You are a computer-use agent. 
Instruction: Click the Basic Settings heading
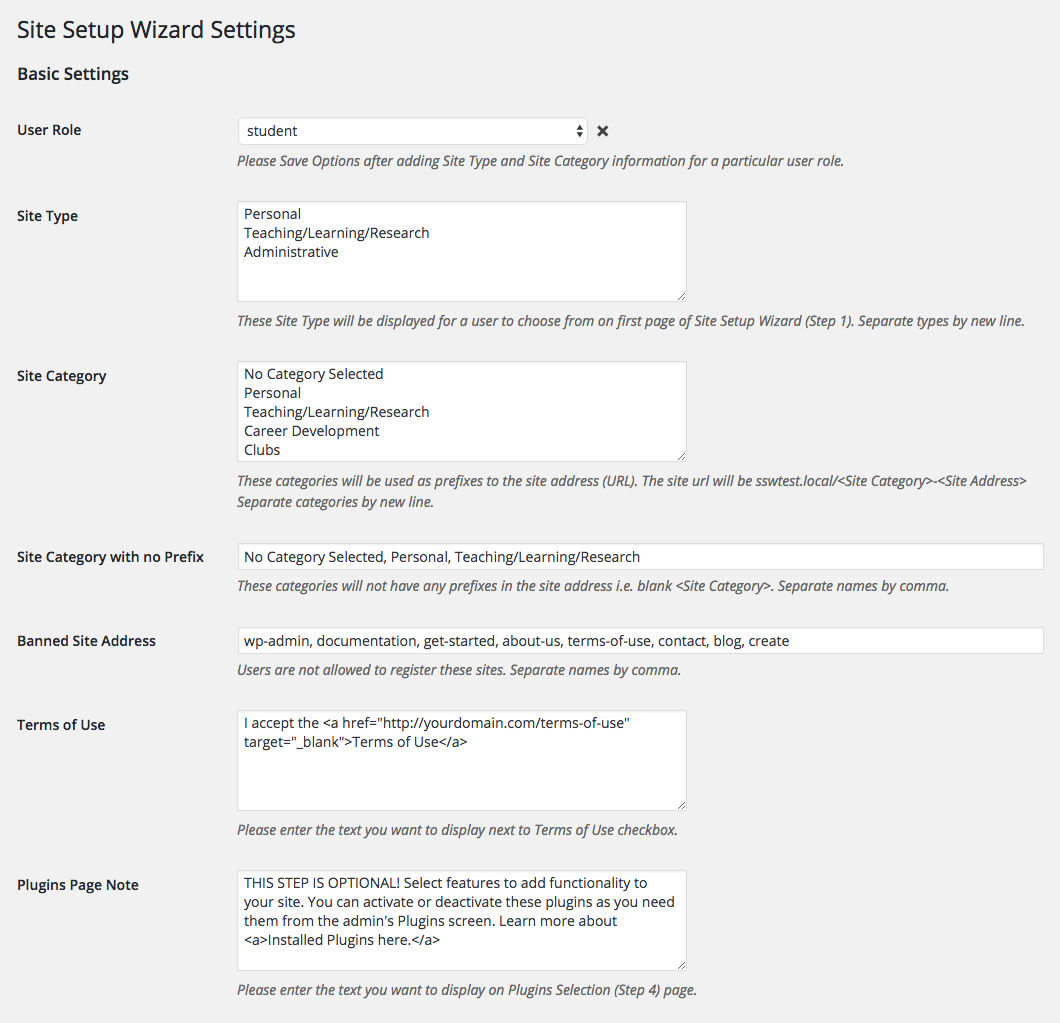click(73, 74)
